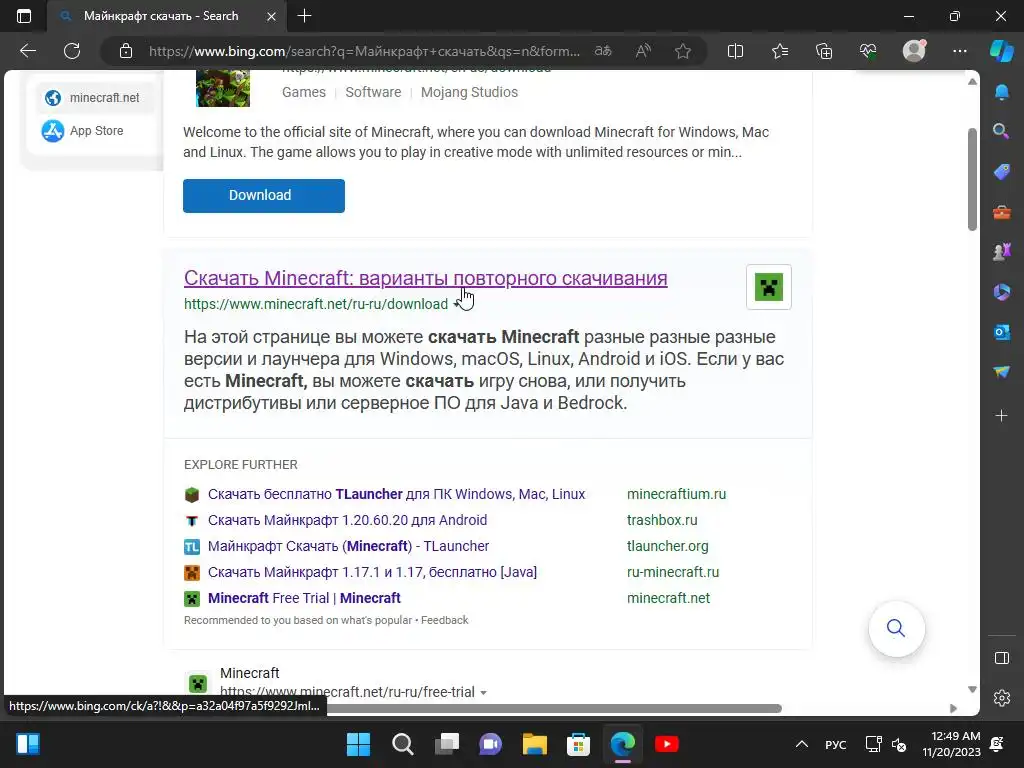The image size is (1024, 768).
Task: Click scroll down arrow of vertical scrollbar
Action: click(972, 690)
